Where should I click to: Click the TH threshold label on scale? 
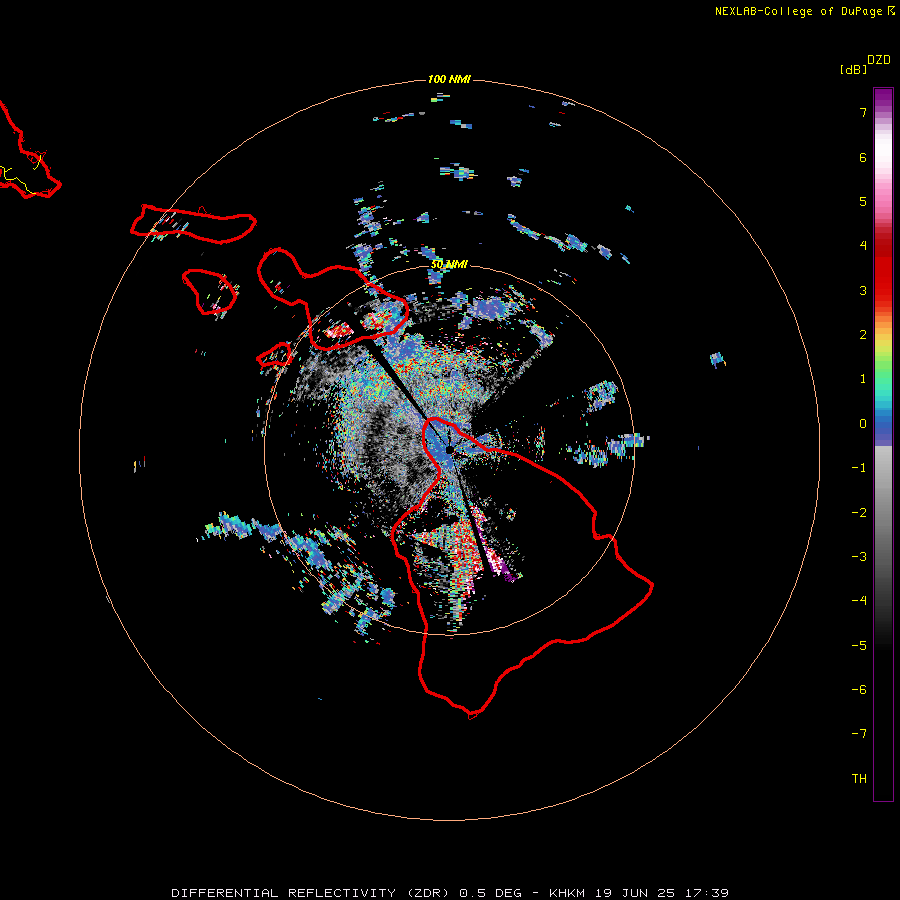tap(859, 779)
